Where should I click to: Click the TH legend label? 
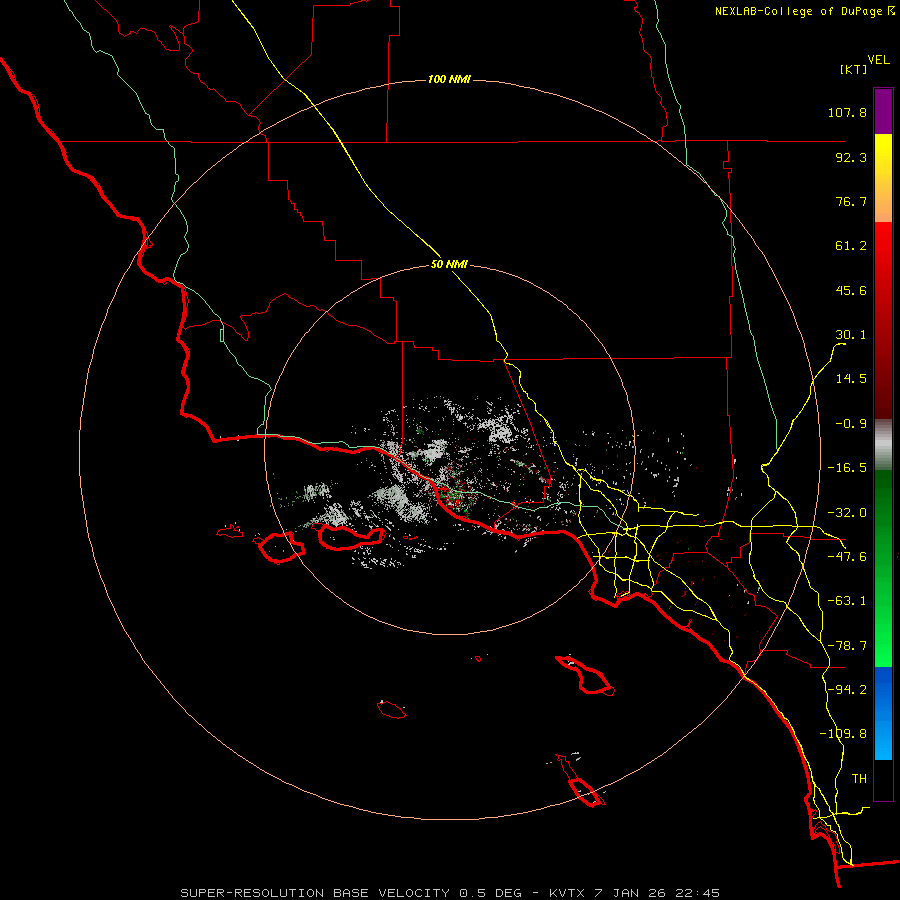(x=859, y=779)
